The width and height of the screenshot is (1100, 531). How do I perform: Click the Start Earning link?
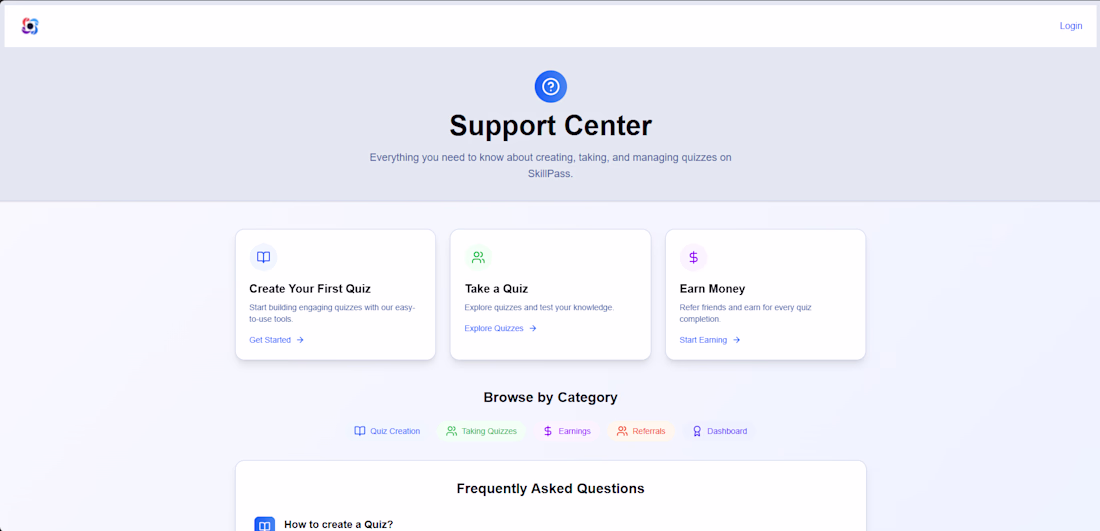click(703, 340)
